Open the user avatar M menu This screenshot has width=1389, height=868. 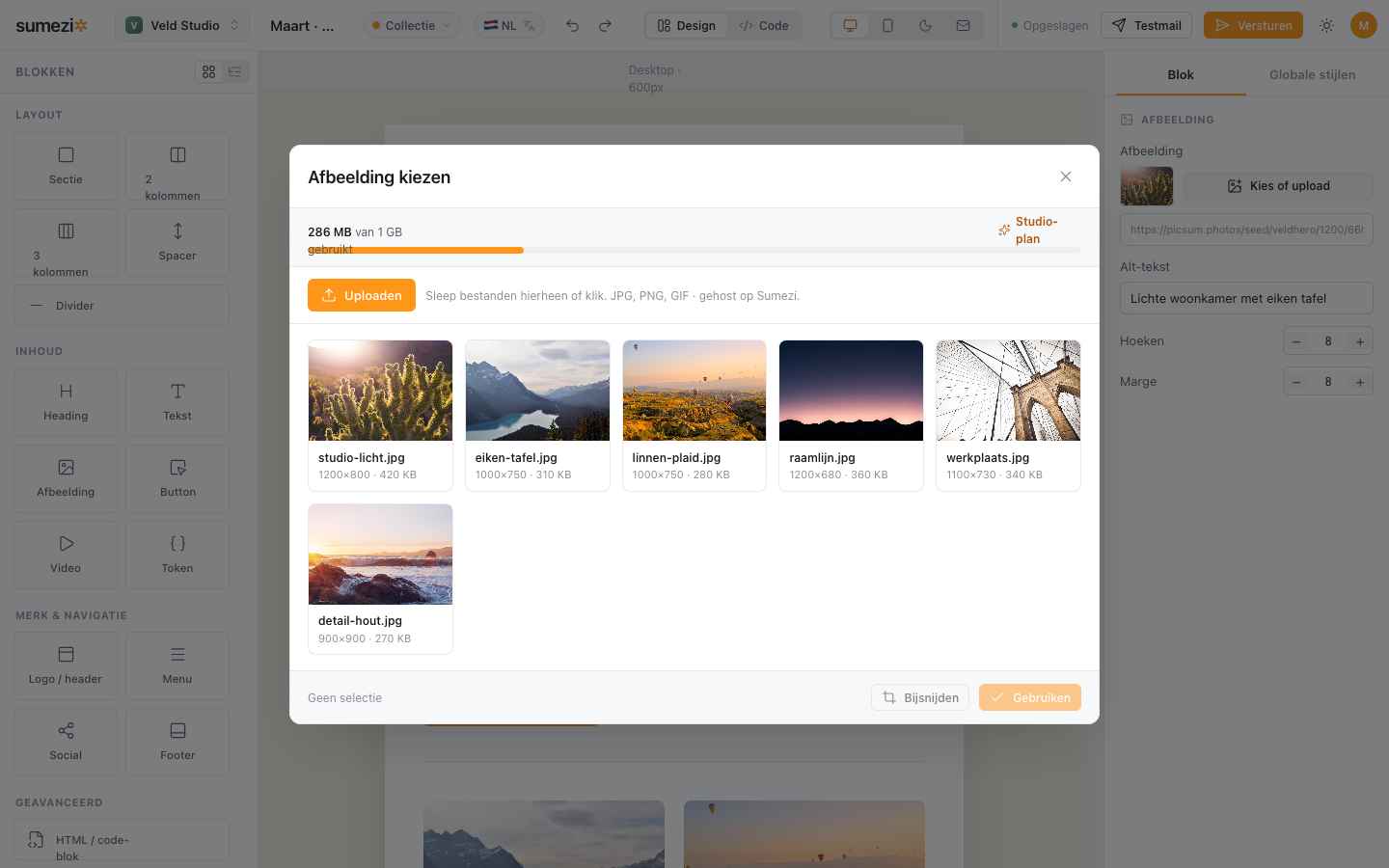point(1363,26)
